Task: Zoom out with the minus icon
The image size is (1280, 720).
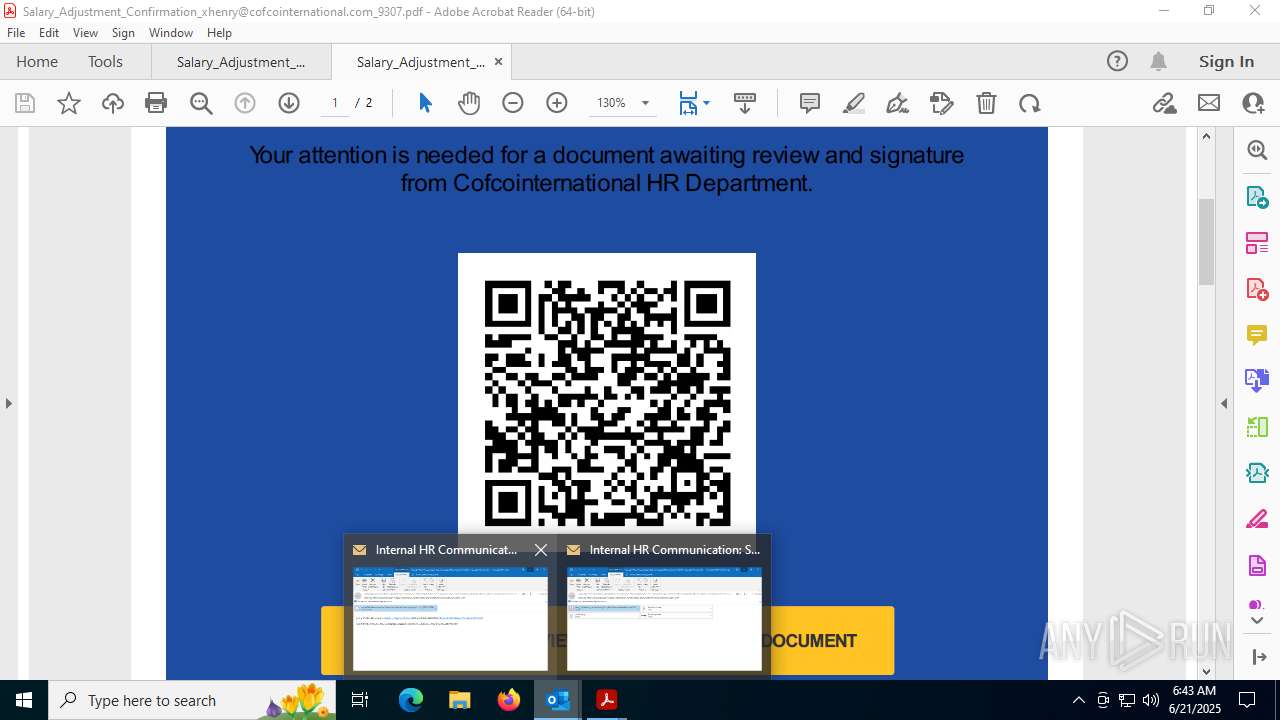Action: click(x=513, y=103)
